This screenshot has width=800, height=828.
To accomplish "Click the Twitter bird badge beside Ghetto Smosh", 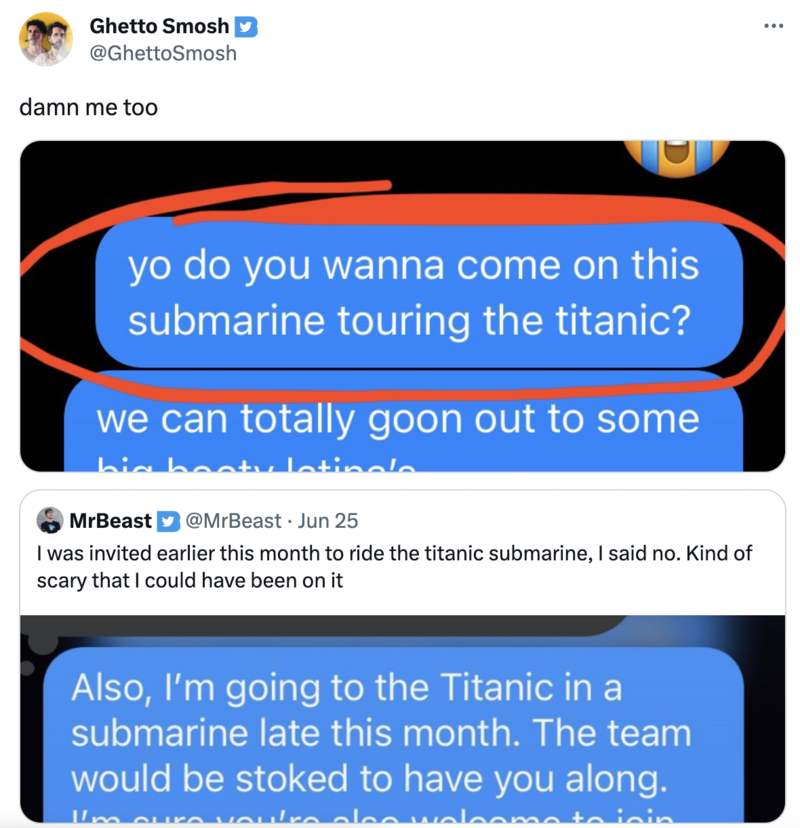I will (x=245, y=27).
